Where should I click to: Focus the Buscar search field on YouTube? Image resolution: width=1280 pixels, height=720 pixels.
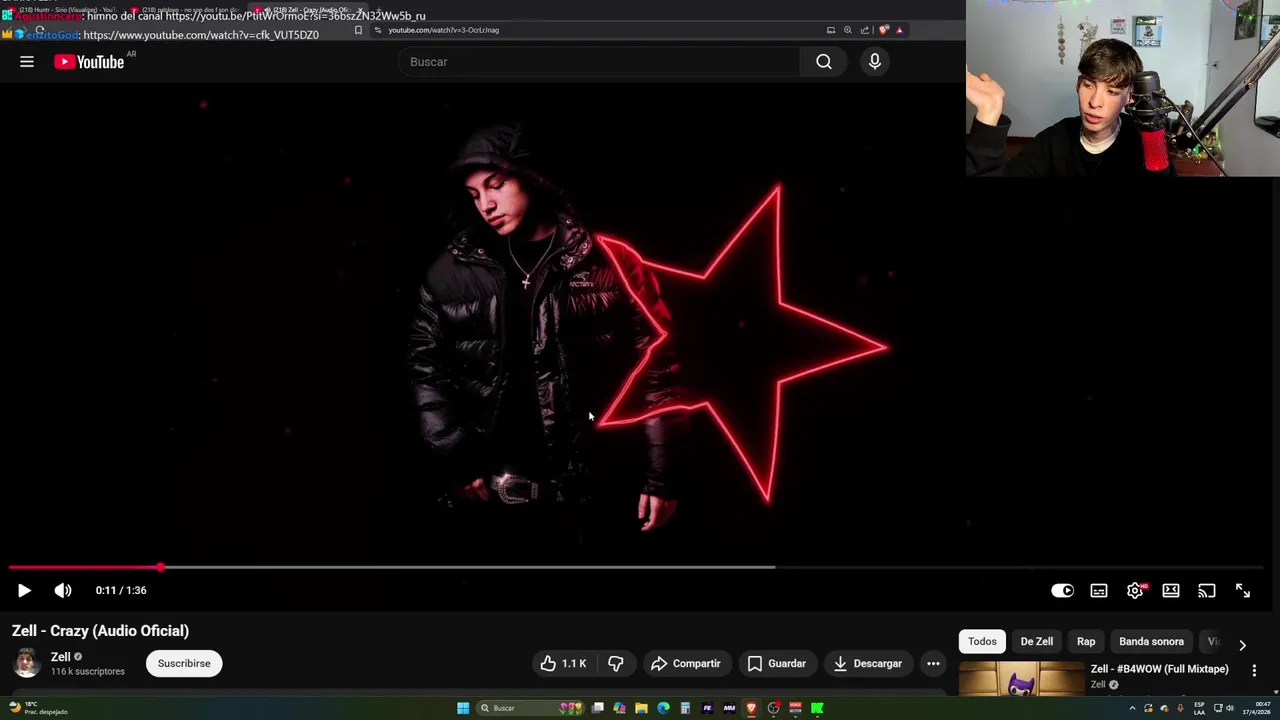tap(598, 62)
